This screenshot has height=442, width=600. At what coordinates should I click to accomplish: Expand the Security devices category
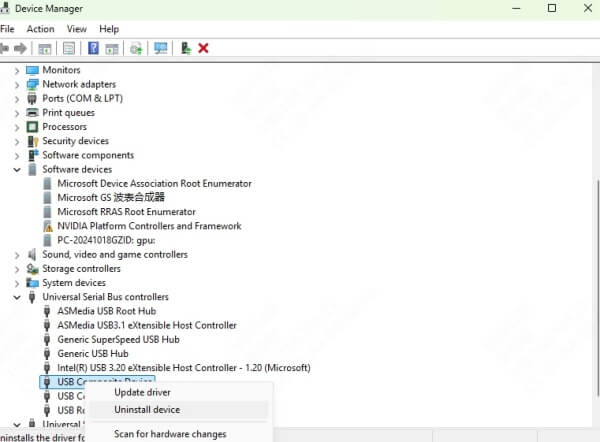click(x=17, y=141)
